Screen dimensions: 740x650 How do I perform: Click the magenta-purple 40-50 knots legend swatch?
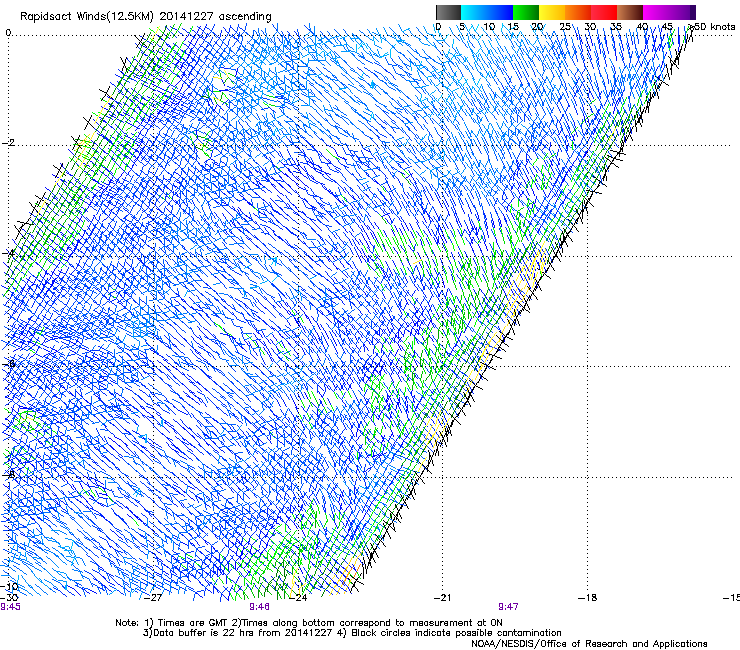point(669,12)
